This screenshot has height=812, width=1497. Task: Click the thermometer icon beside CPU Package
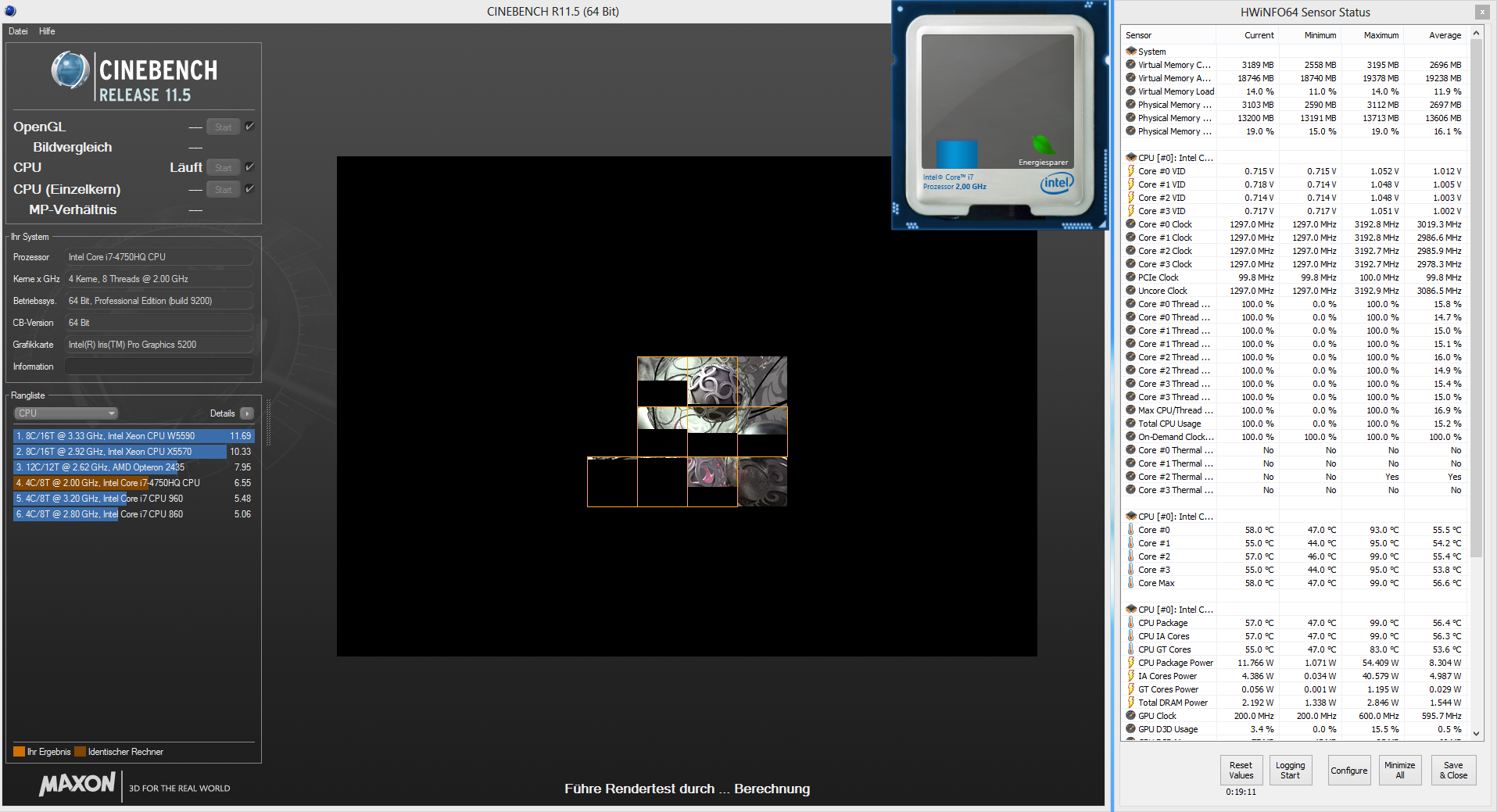[1130, 623]
